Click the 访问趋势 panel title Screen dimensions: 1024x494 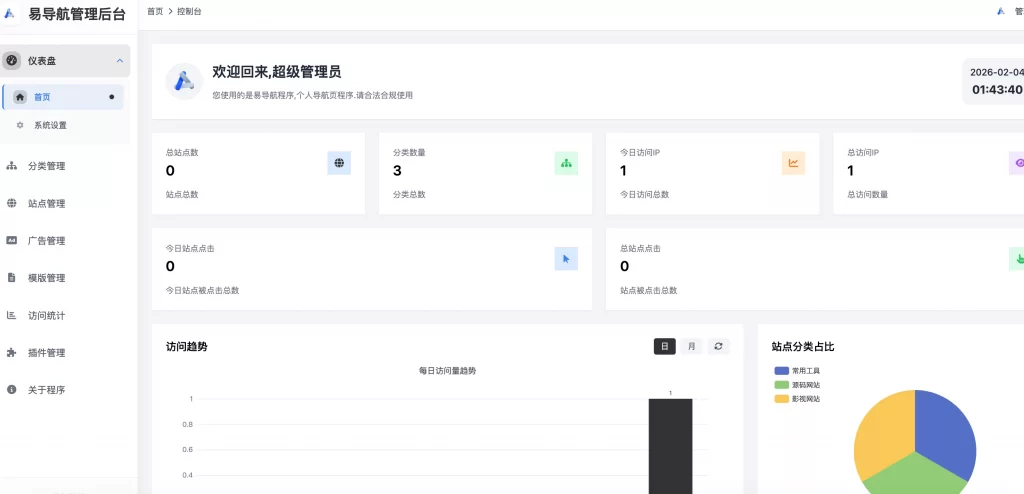[x=187, y=347]
